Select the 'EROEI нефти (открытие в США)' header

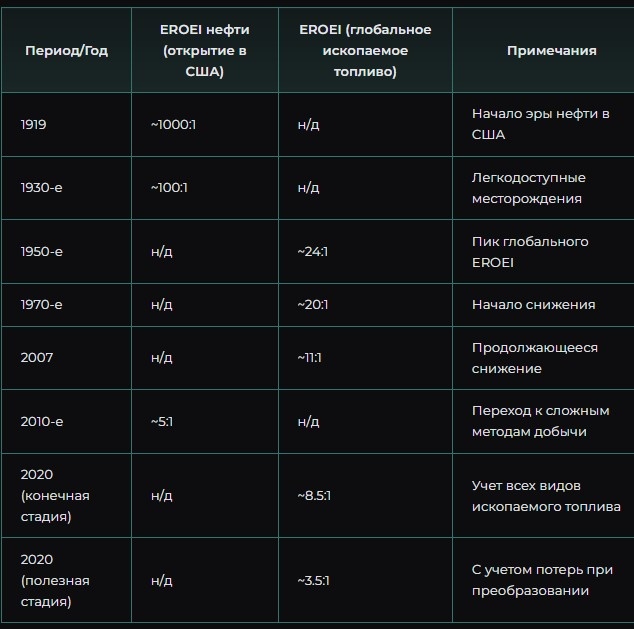(205, 51)
